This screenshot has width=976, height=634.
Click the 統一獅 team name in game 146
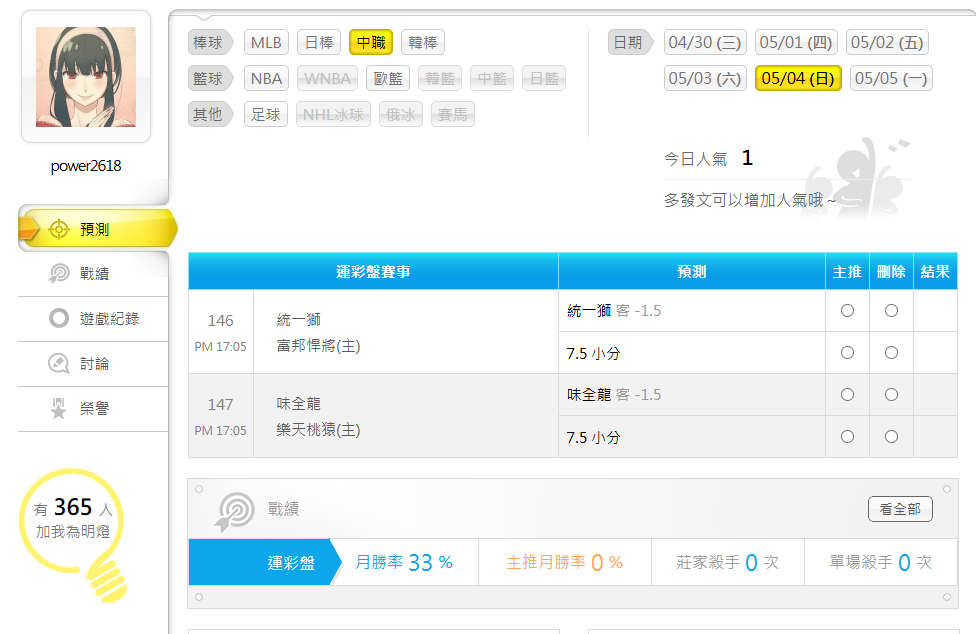pos(298,320)
